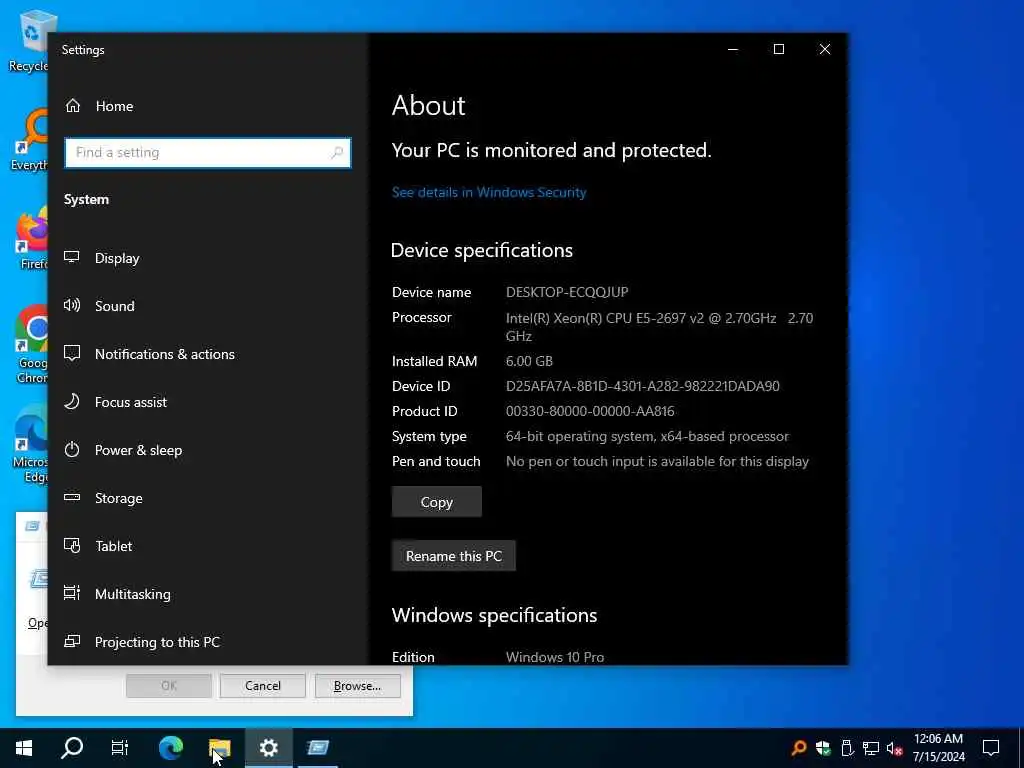Maximize the Settings window

(778, 49)
